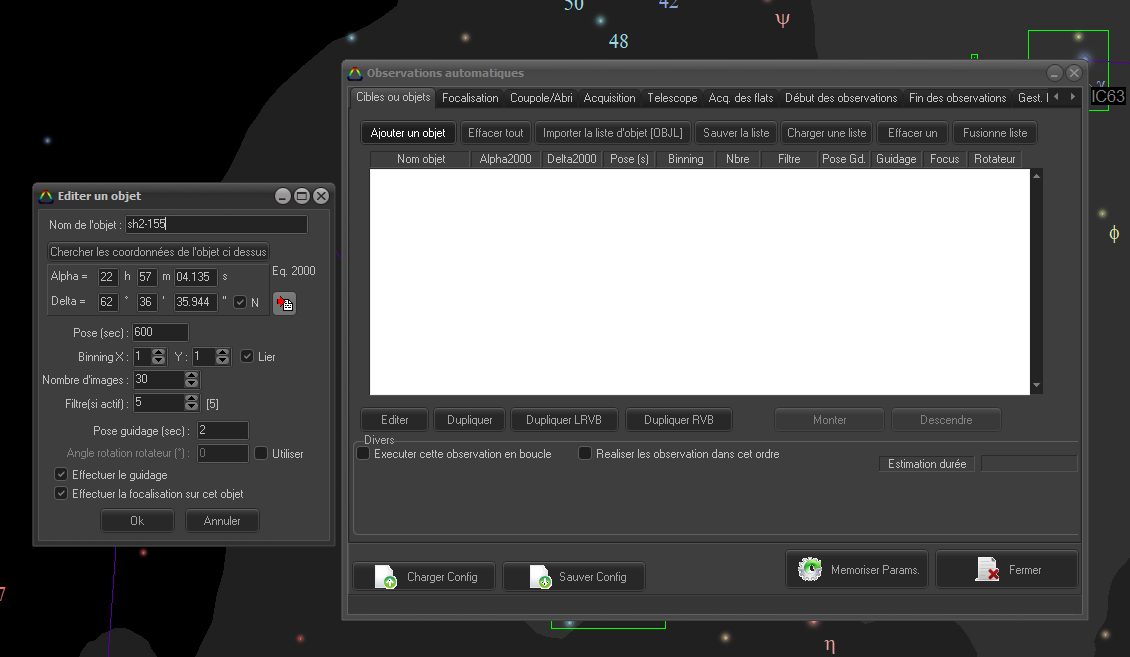Viewport: 1130px width, 657px height.
Task: Open the Coupole/Abri tab
Action: pyautogui.click(x=541, y=98)
